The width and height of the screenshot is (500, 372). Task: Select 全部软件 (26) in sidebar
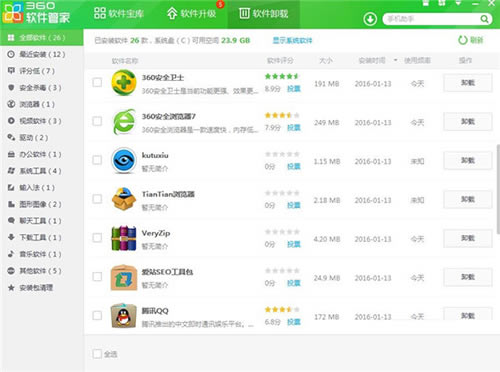click(x=42, y=38)
